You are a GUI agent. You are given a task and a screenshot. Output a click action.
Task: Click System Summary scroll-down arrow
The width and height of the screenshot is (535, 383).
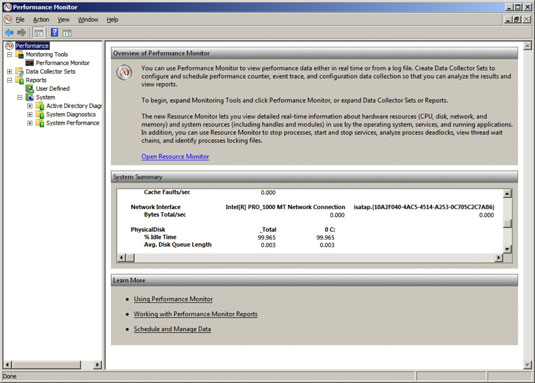tap(507, 249)
